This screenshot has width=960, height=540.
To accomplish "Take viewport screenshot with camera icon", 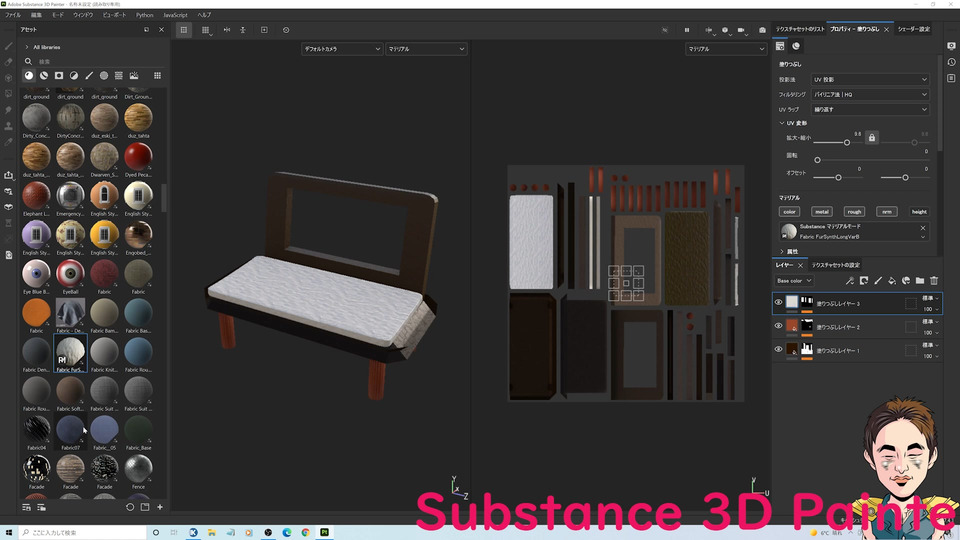I will [x=762, y=29].
